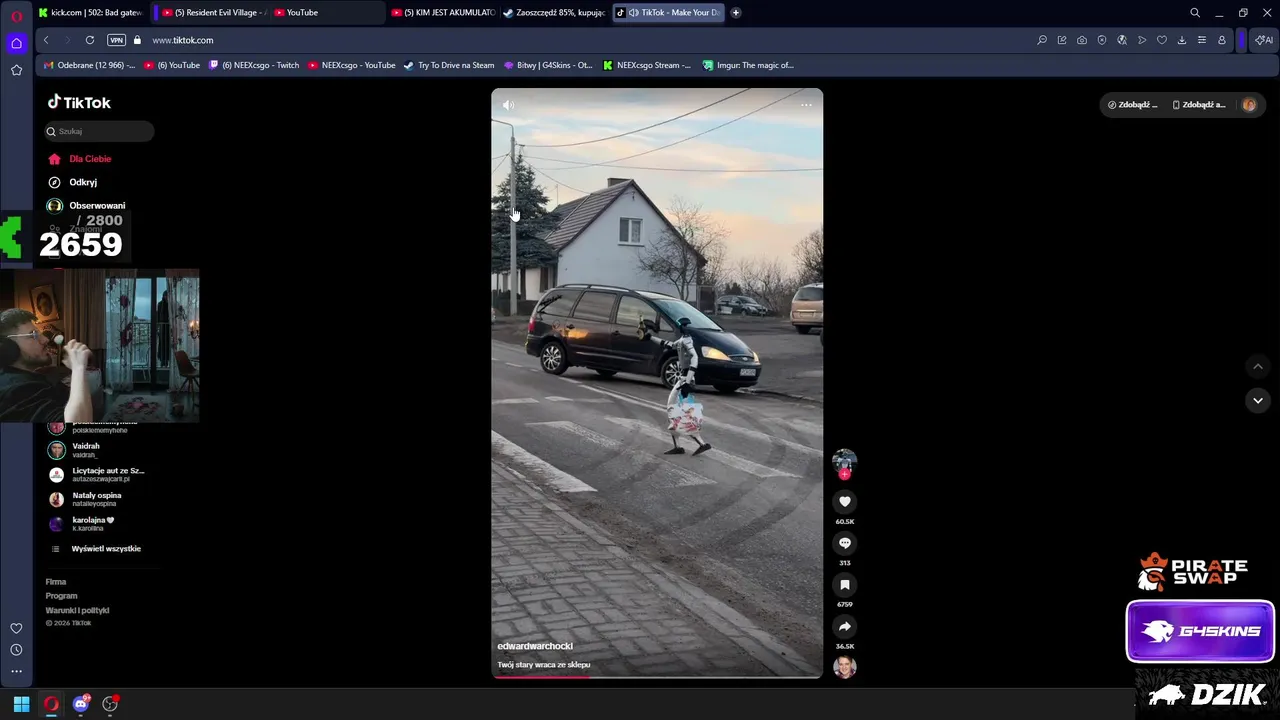Open Opera easy setup sliders icon
This screenshot has height=720, width=1280.
[x=1202, y=40]
